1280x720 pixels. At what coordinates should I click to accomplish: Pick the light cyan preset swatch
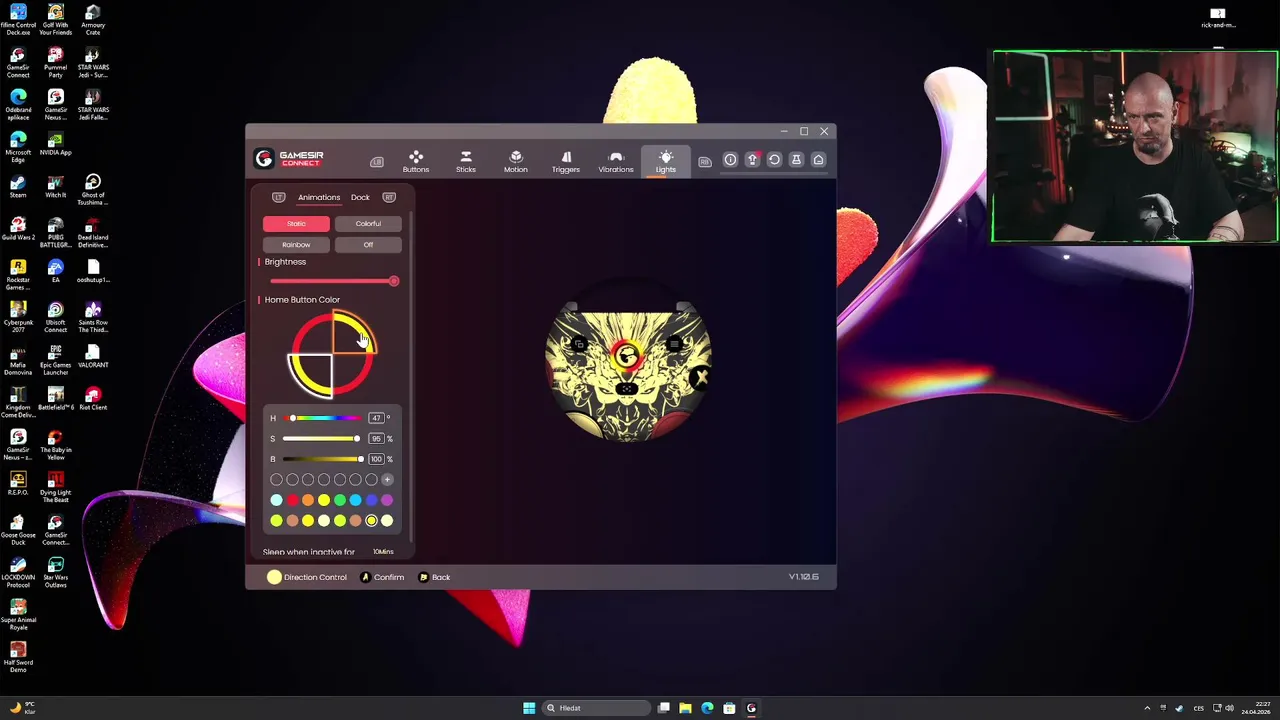(x=276, y=500)
